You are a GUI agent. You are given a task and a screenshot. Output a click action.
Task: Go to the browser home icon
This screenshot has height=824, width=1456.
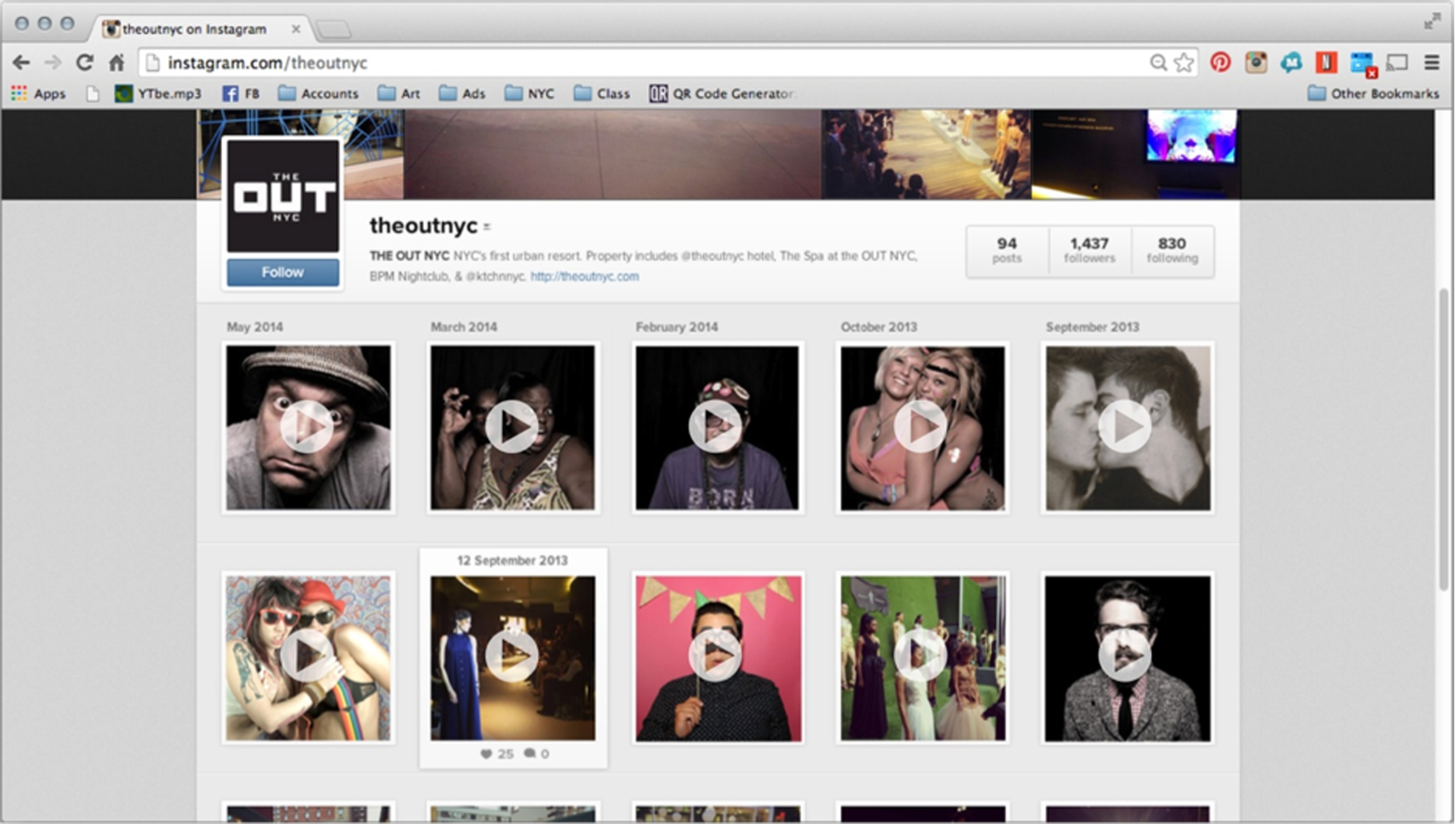point(116,62)
